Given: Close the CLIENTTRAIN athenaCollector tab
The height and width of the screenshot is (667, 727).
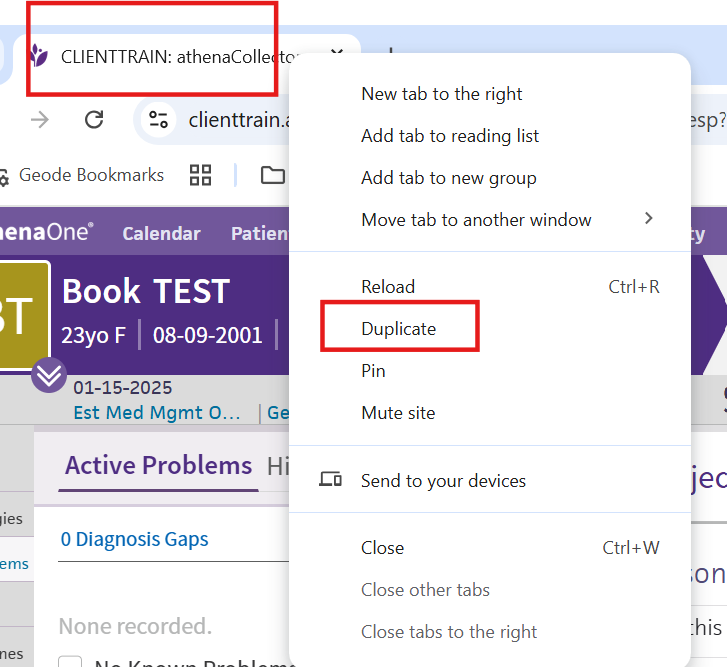Looking at the screenshot, I should tap(337, 50).
